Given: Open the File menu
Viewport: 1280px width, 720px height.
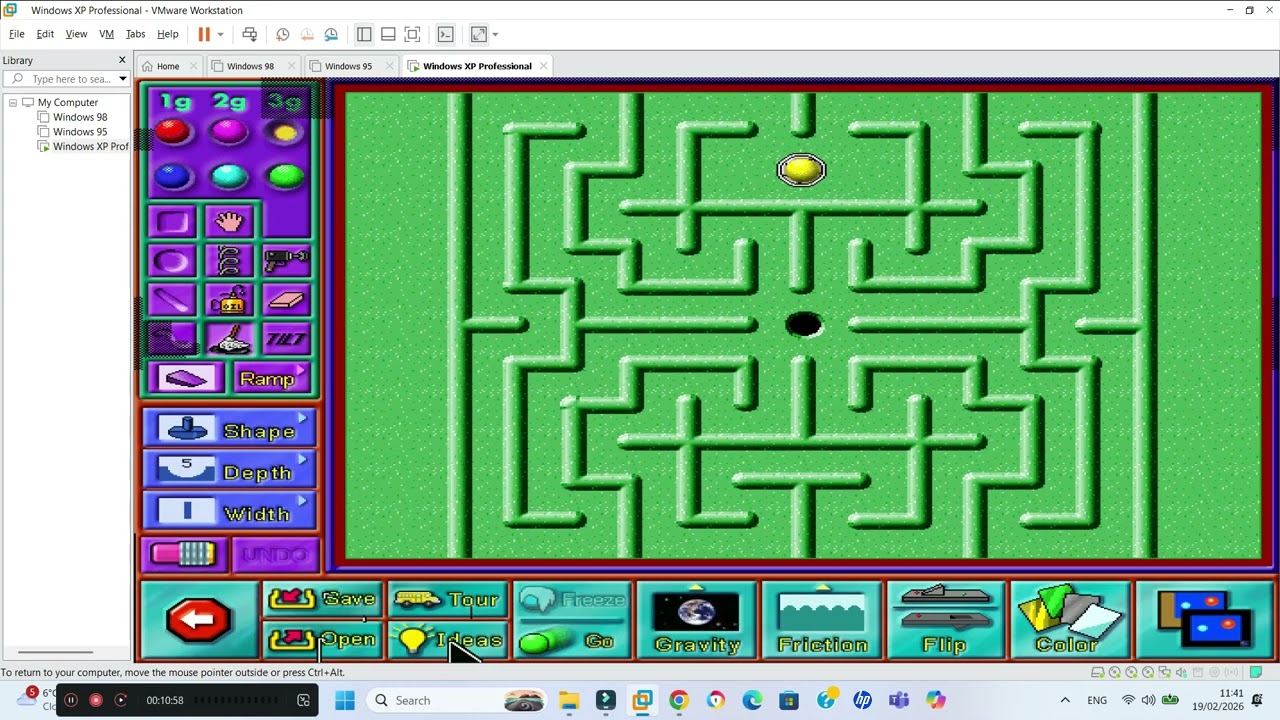Looking at the screenshot, I should 17,34.
